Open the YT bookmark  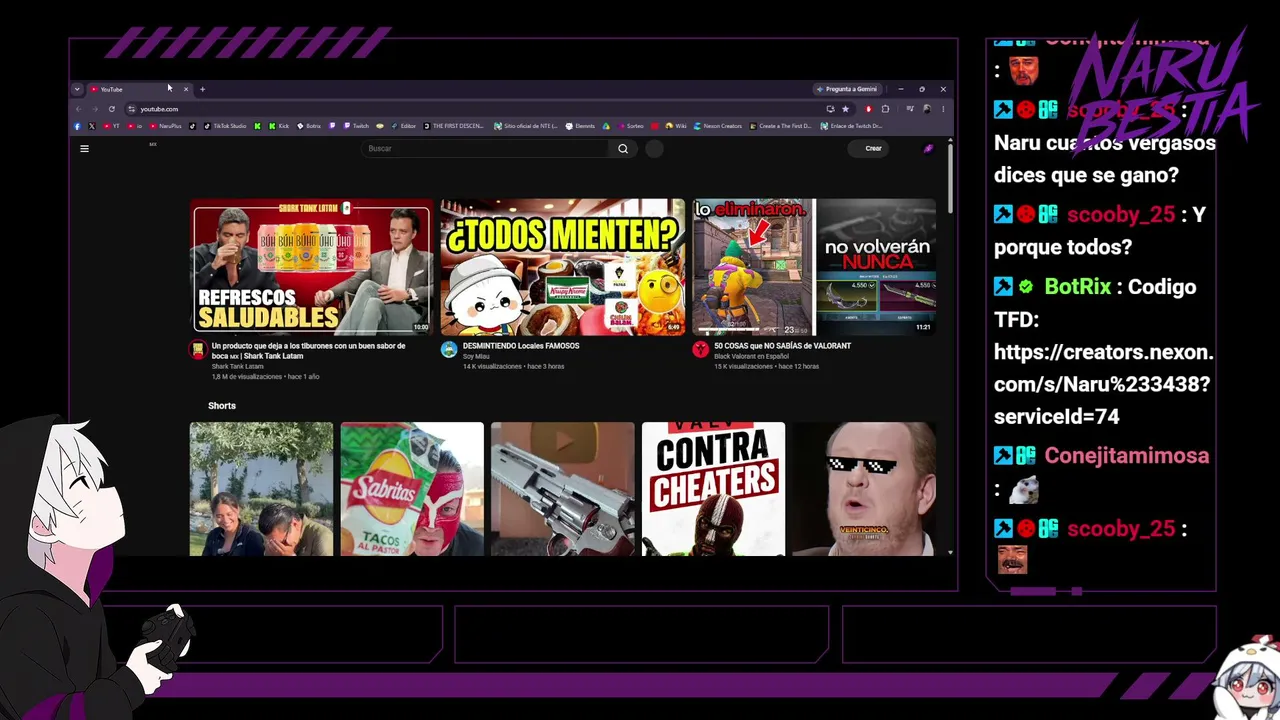click(111, 126)
